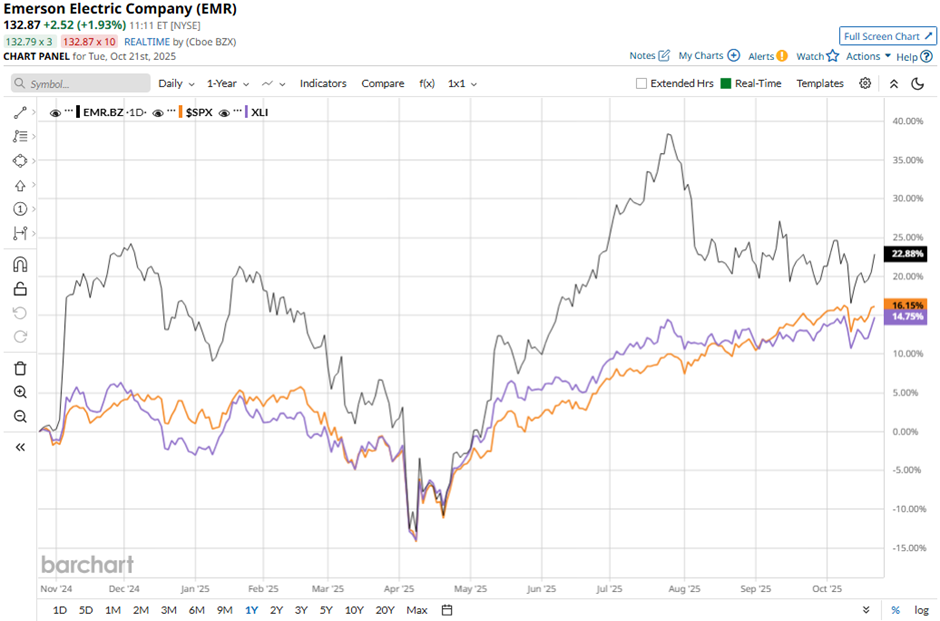Open the Fibonacci/text list tools
This screenshot has width=940, height=621.
point(20,137)
